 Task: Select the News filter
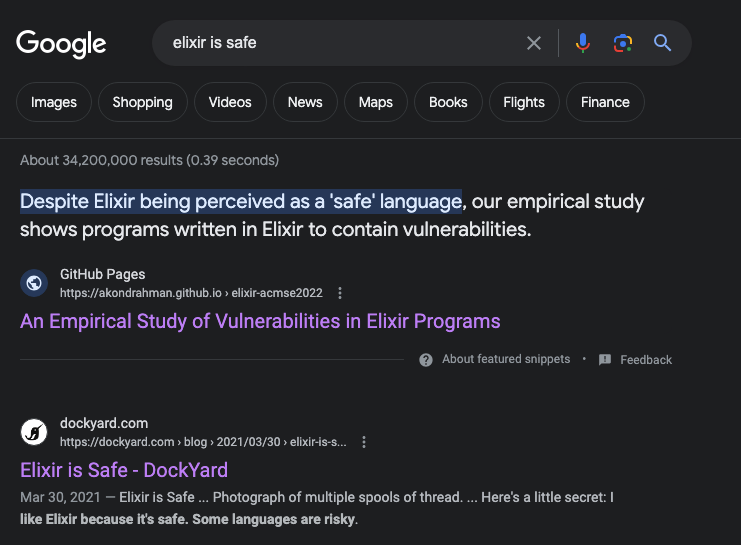pos(305,102)
